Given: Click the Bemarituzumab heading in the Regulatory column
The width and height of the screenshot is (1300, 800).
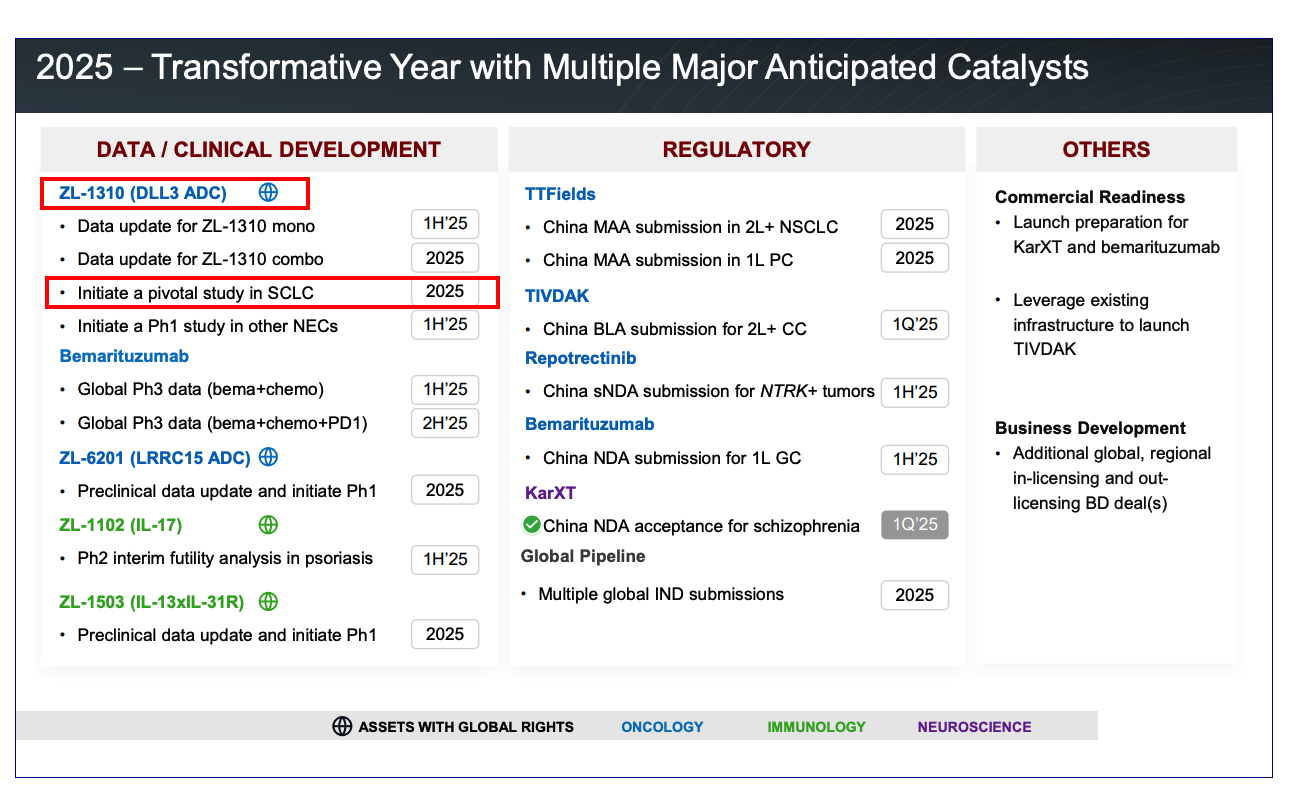Looking at the screenshot, I should coord(590,424).
